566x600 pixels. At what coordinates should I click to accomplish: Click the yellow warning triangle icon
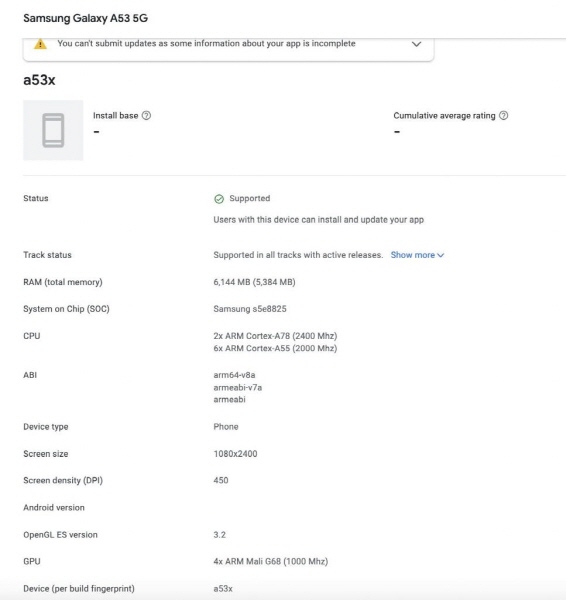[40, 44]
